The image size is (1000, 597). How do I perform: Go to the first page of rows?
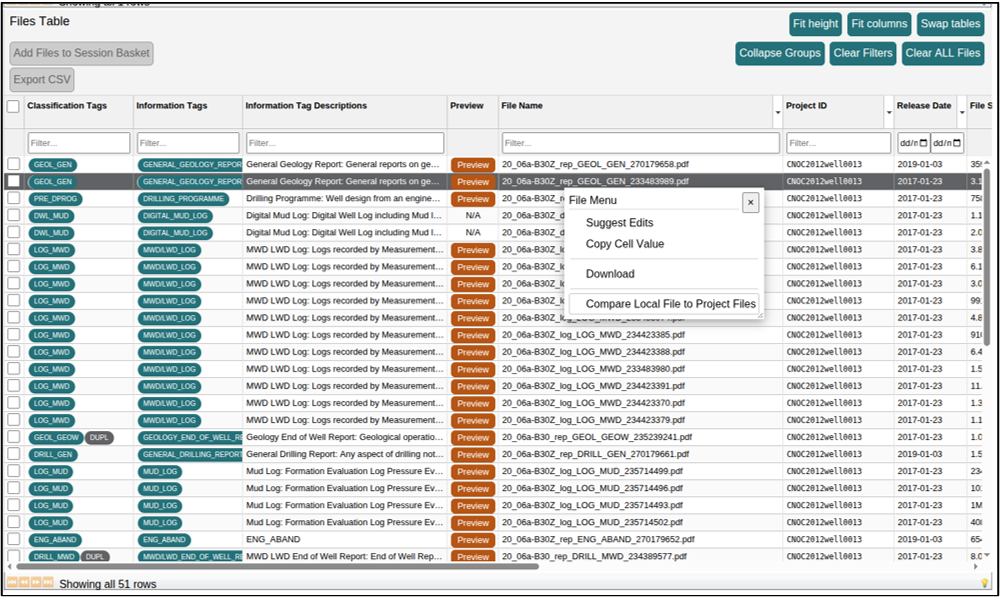point(12,582)
